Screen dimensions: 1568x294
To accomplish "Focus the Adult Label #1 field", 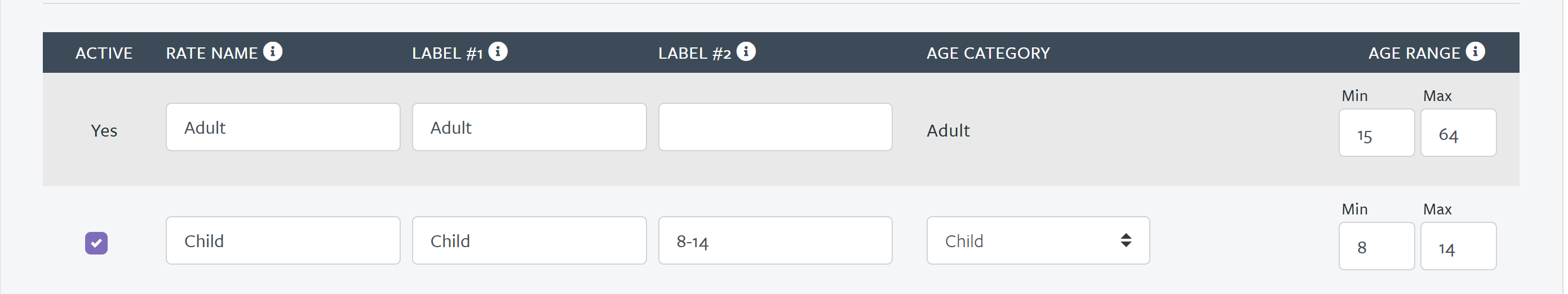I will pyautogui.click(x=530, y=127).
